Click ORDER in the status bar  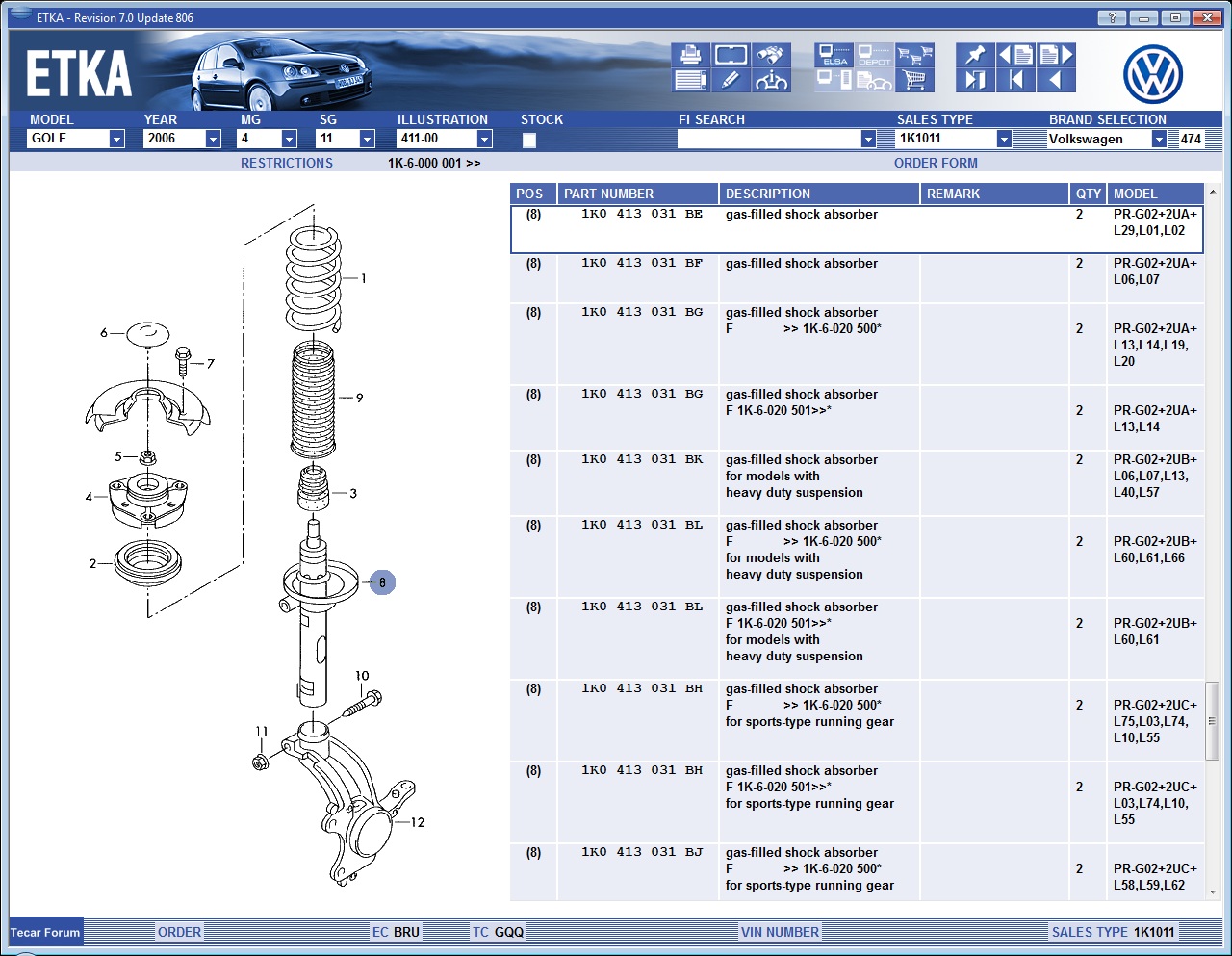(180, 932)
